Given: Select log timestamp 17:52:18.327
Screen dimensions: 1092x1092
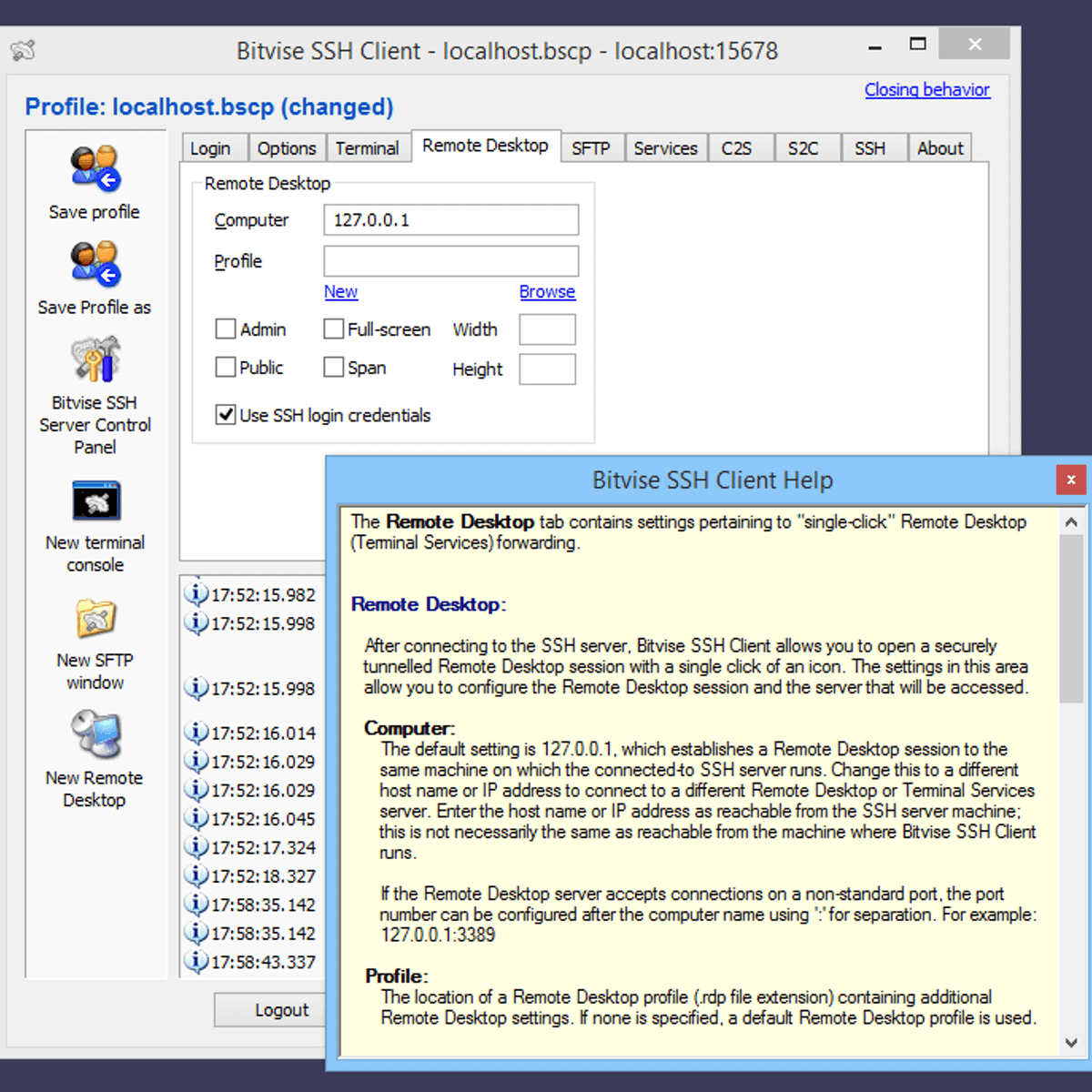Looking at the screenshot, I should tap(263, 876).
